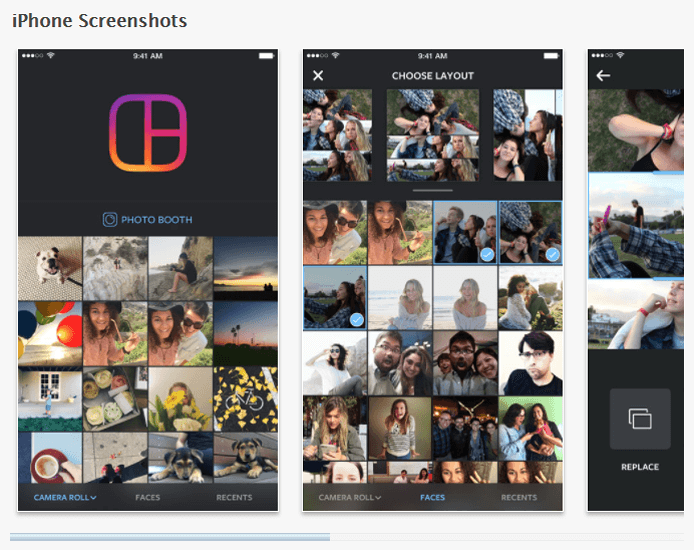Select Faces tab in second screenshot

[x=432, y=498]
